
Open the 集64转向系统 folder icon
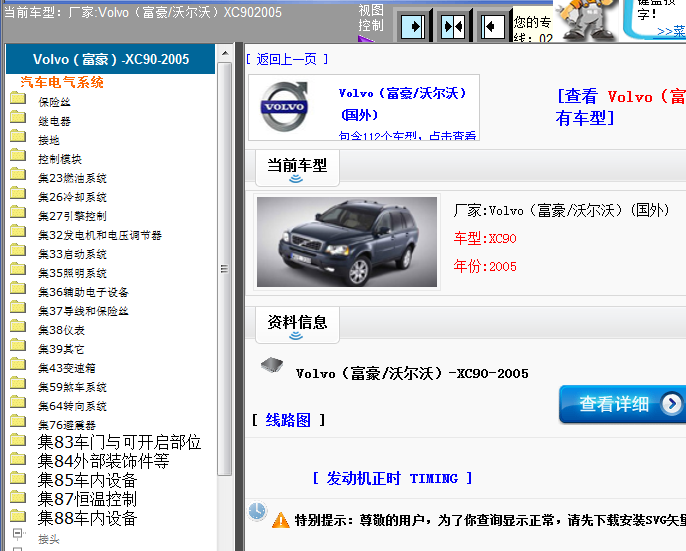(x=18, y=402)
